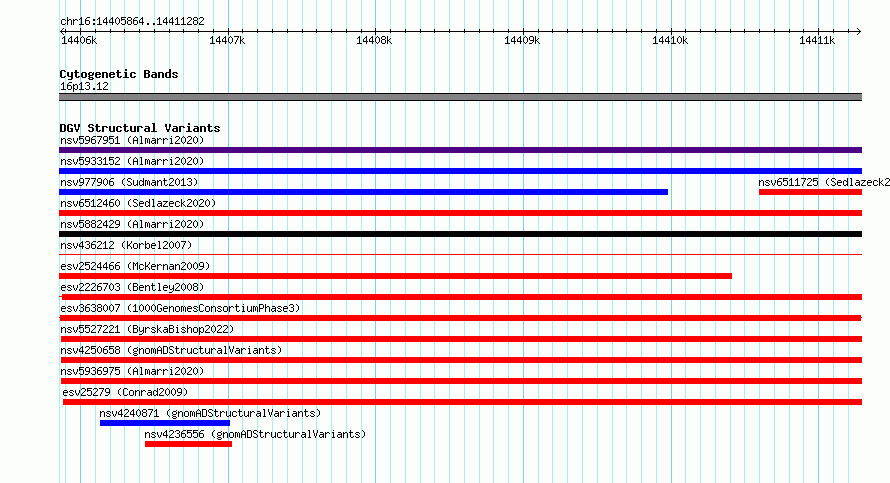
Task: Select the gray 16p13.12 cytogenetic band bar
Action: coord(460,97)
